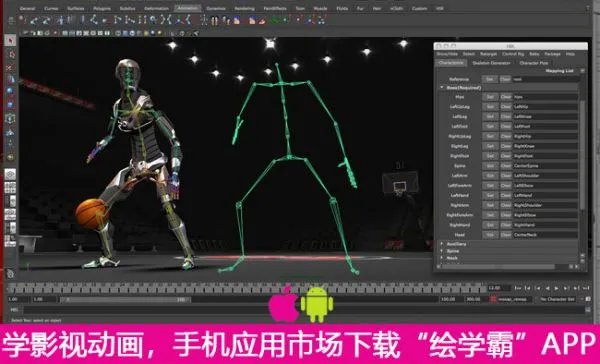Switch to single perspective view layout
Screen dimensions: 600x364
(10, 175)
